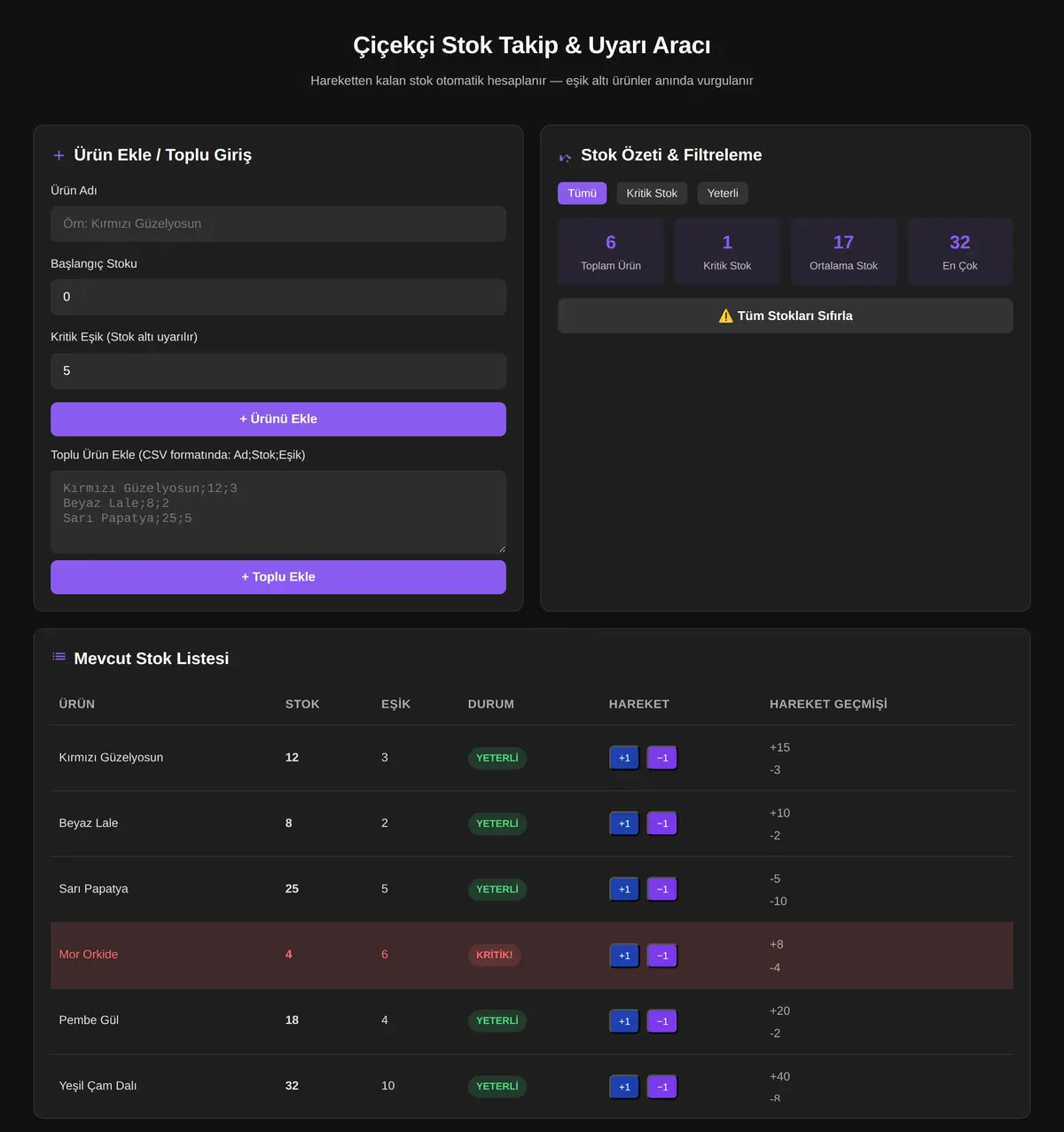Select the Tümü filter tab
The width and height of the screenshot is (1064, 1132).
click(582, 193)
